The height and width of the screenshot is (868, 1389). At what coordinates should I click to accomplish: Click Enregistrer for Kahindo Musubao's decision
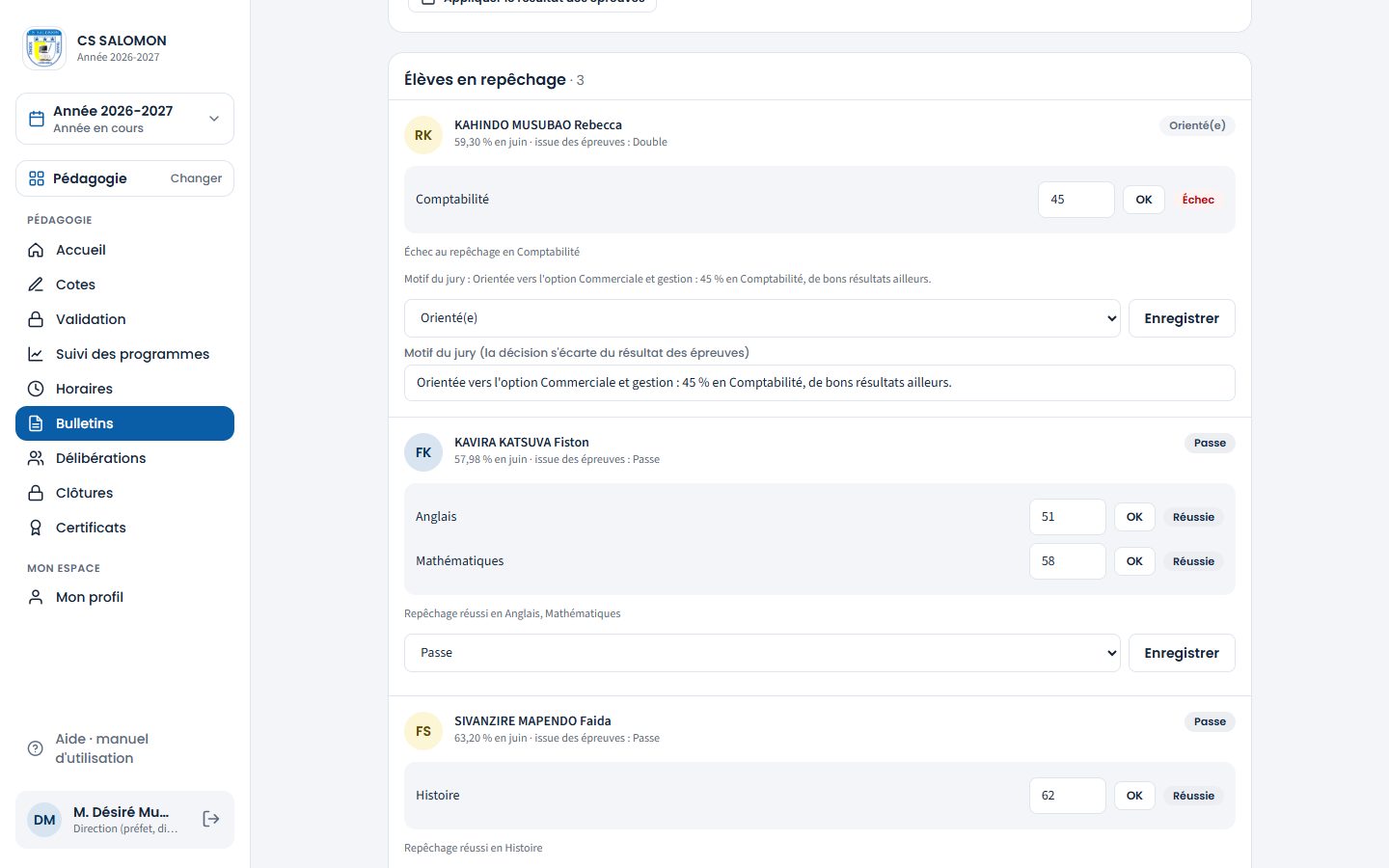(1182, 318)
